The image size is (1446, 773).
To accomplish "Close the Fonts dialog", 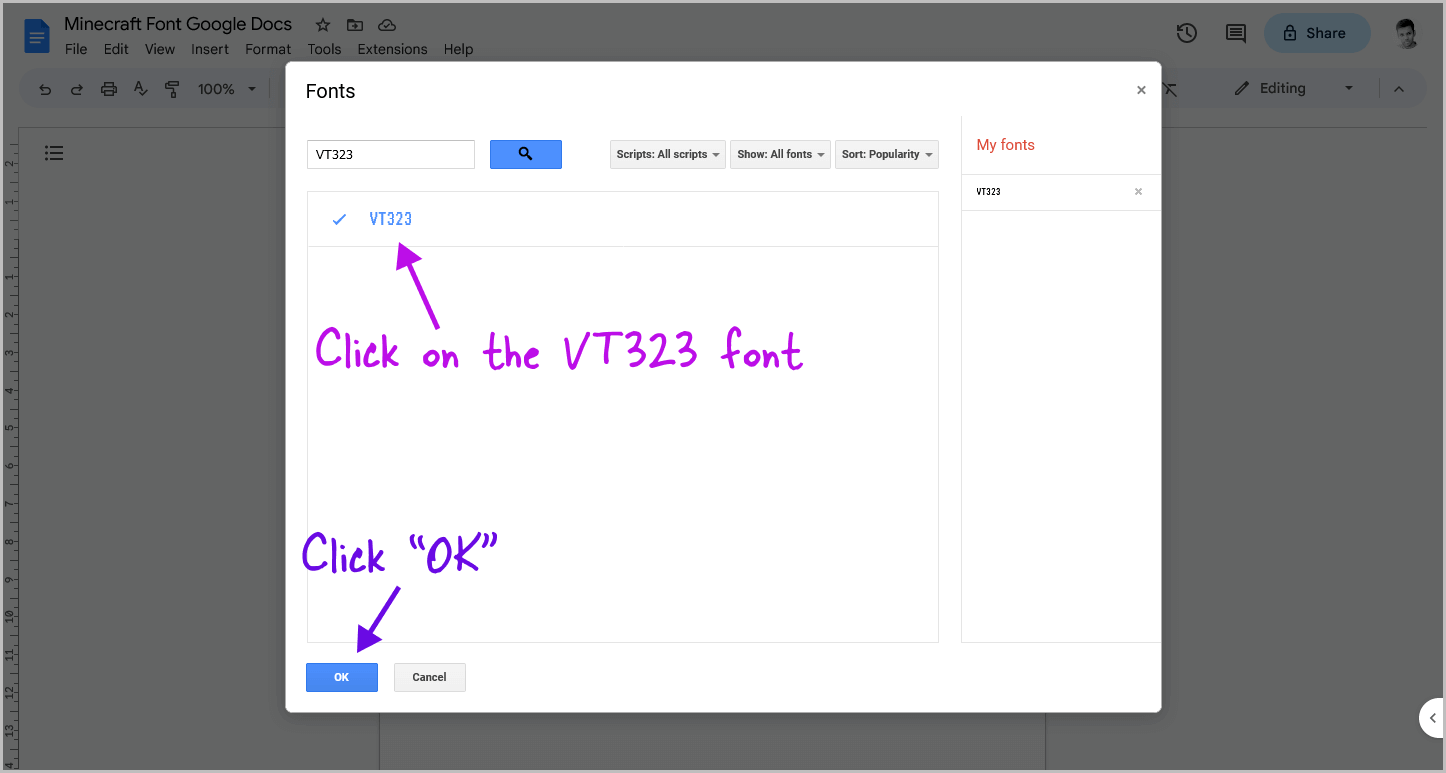I will [1141, 90].
